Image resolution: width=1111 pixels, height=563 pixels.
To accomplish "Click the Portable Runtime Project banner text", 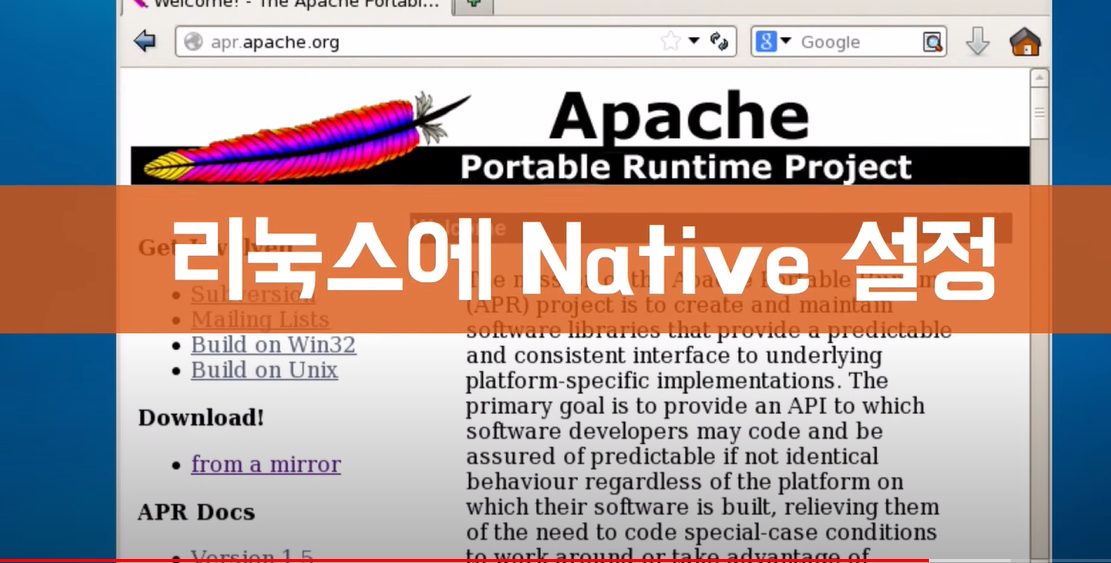I will [x=686, y=168].
